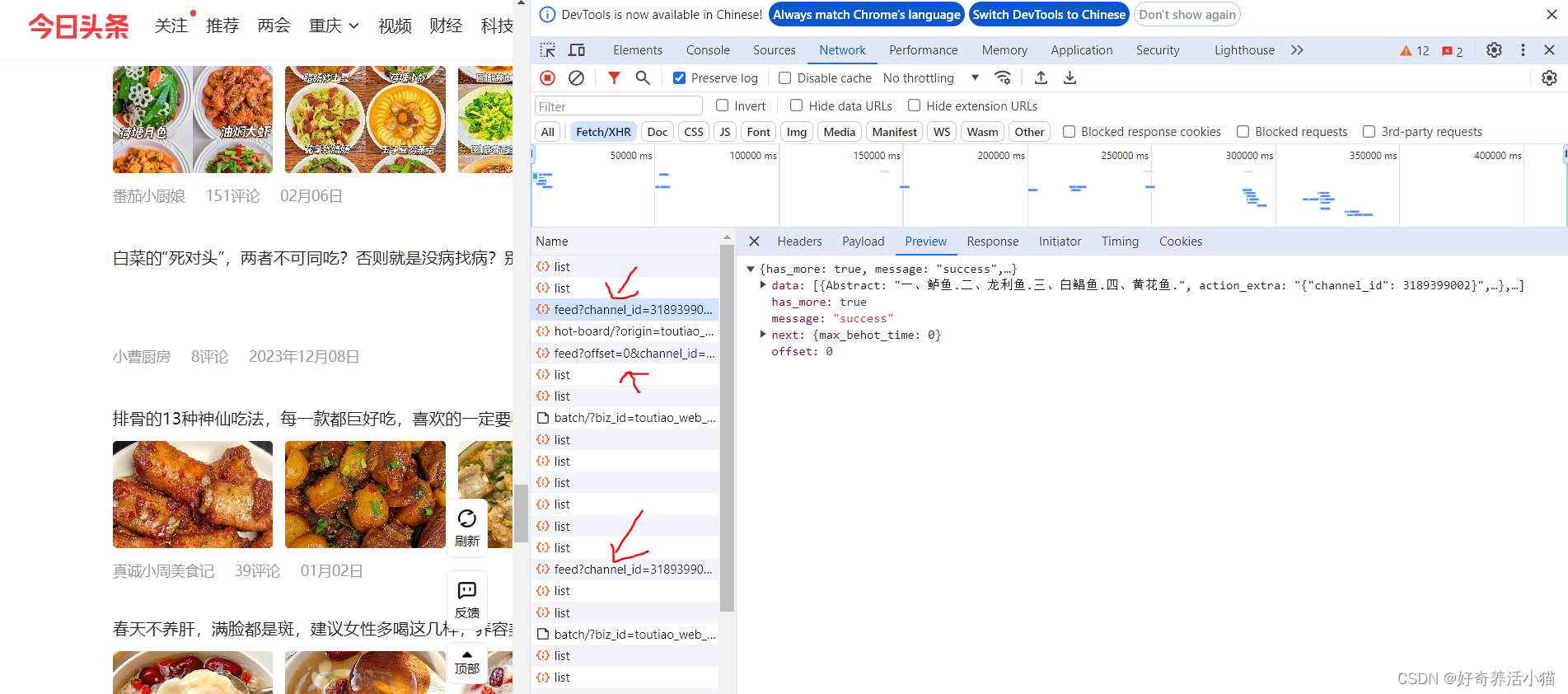Export HAR file download icon
Screen dimensions: 1568x694
click(x=1070, y=77)
